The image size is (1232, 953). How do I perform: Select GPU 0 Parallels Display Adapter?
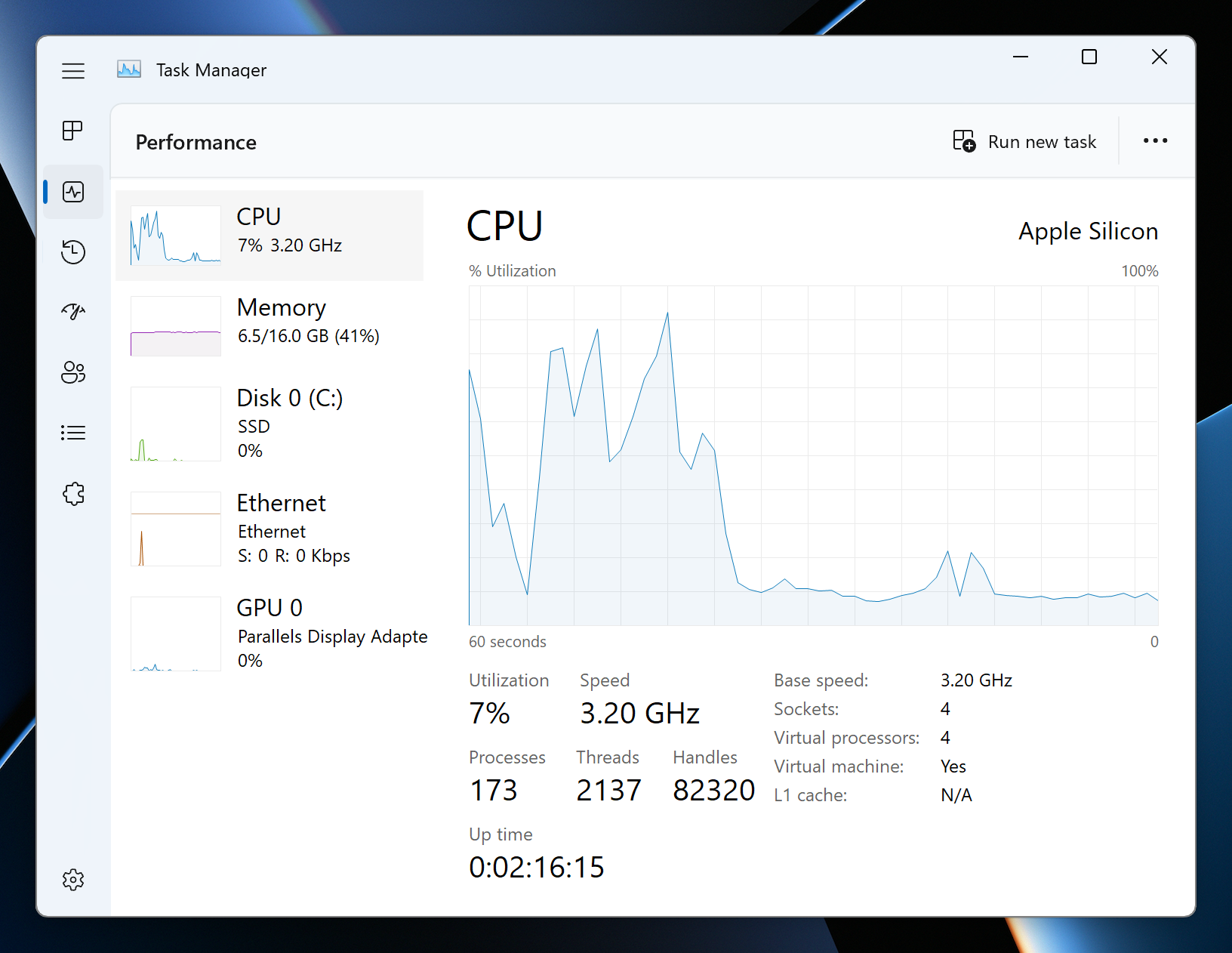(x=269, y=633)
